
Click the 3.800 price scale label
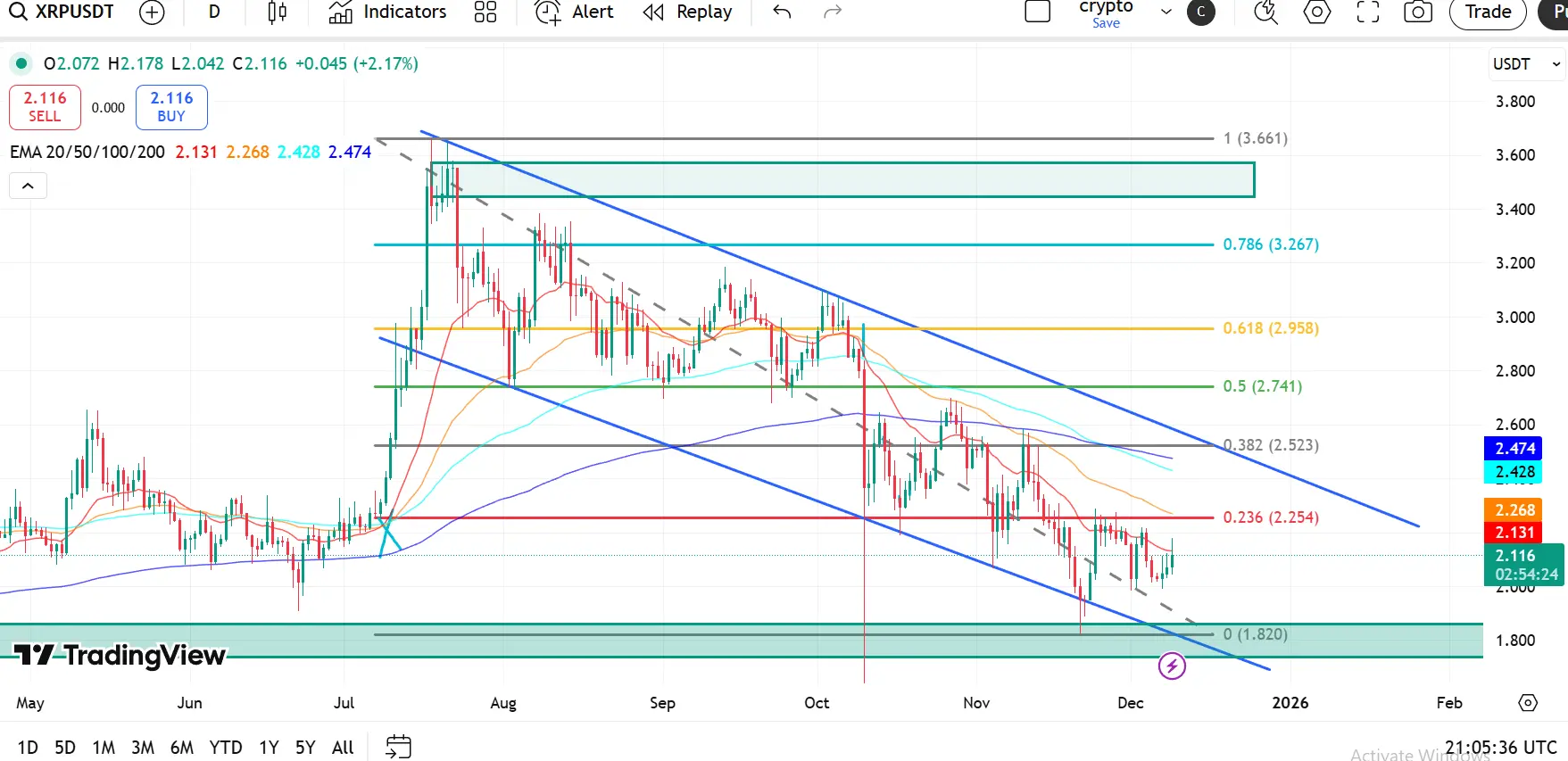(x=1515, y=102)
